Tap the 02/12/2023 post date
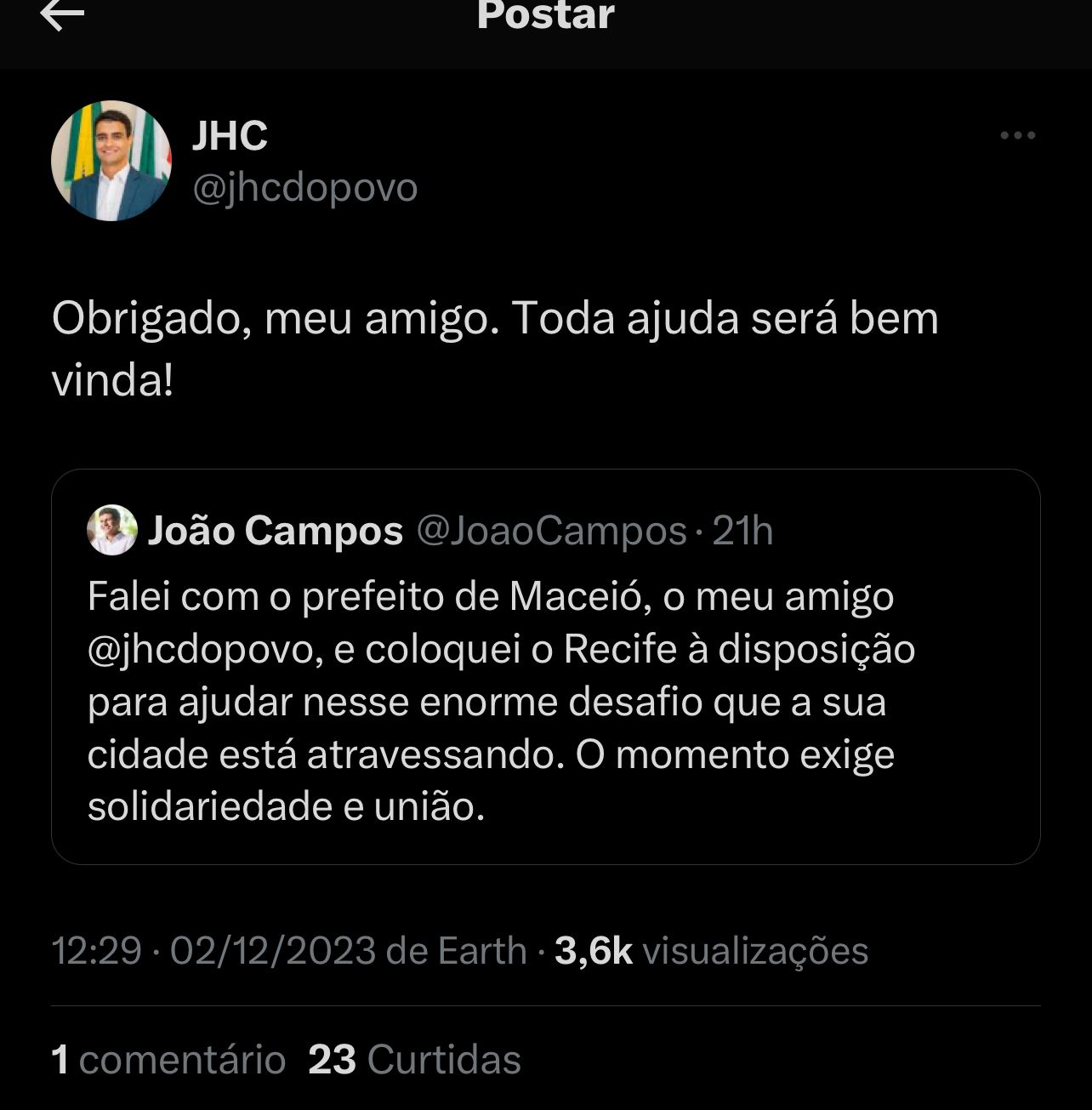Screen dimensions: 1092x1110 [272, 950]
